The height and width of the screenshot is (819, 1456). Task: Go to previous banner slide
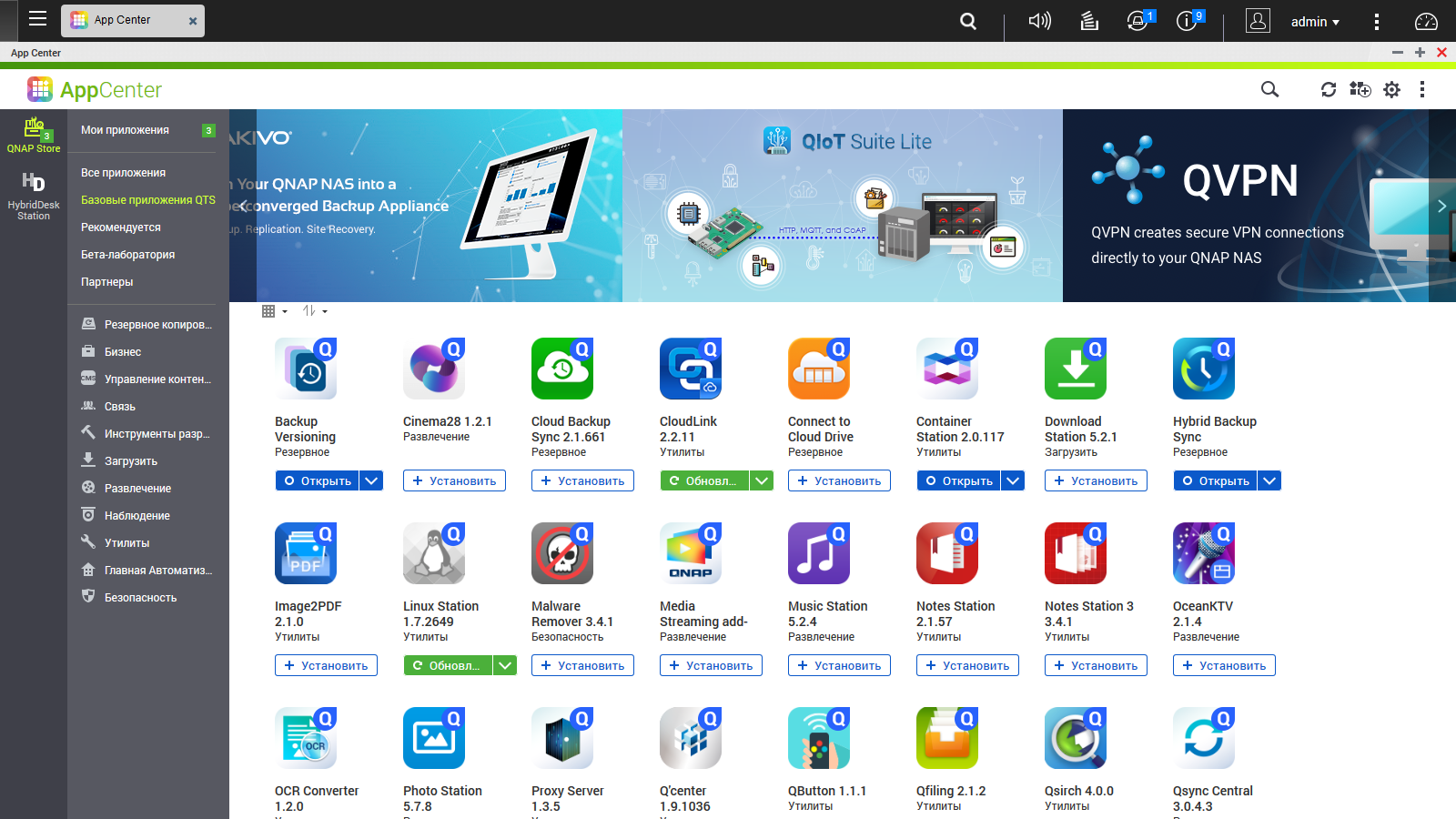click(x=242, y=206)
